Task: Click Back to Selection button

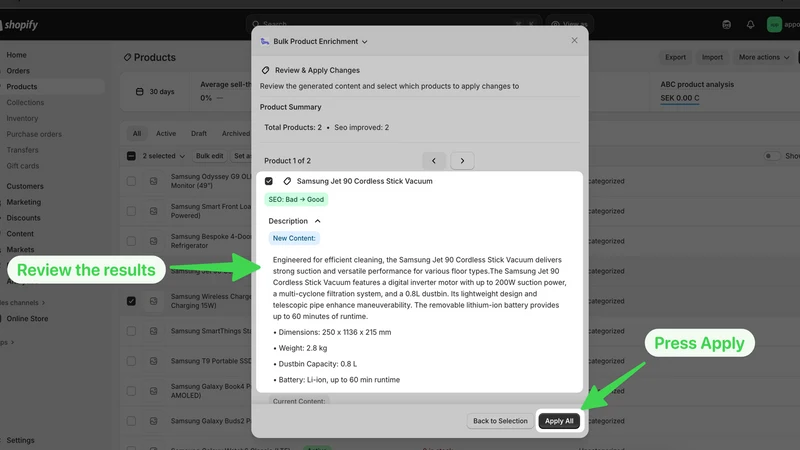Action: 500,421
